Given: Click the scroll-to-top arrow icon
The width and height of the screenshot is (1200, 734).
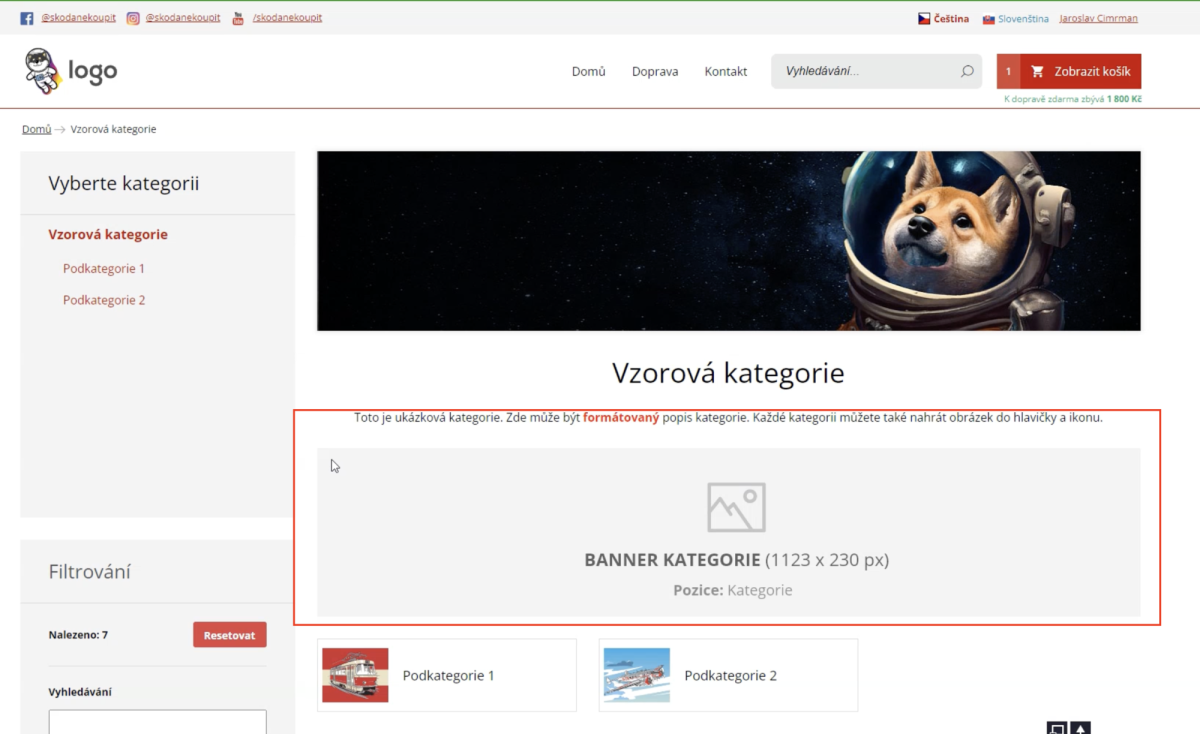Looking at the screenshot, I should pos(1081,728).
